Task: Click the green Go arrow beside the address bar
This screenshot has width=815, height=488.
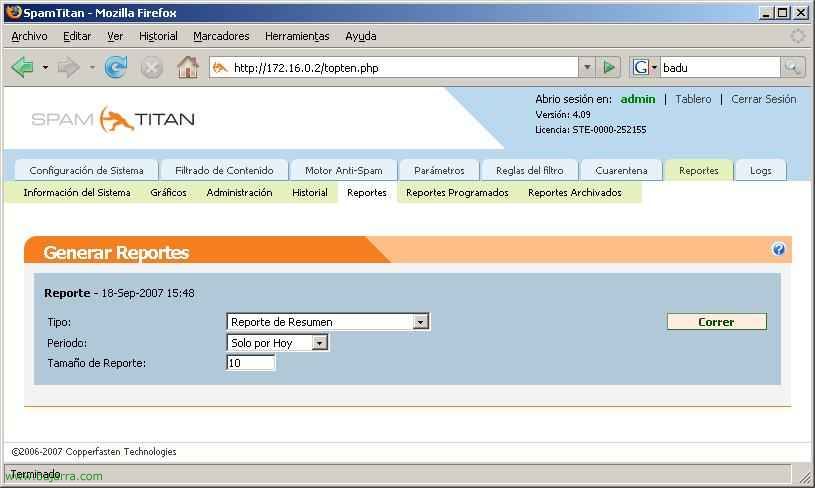Action: click(609, 68)
